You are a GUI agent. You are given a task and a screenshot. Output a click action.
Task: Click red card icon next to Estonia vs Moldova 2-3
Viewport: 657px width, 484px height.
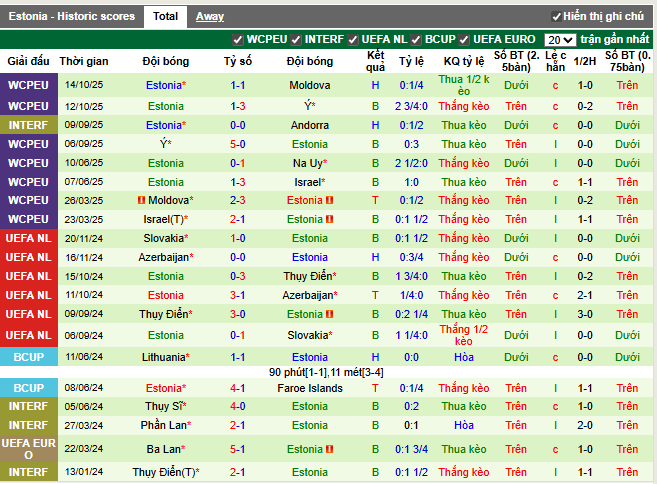pos(329,200)
